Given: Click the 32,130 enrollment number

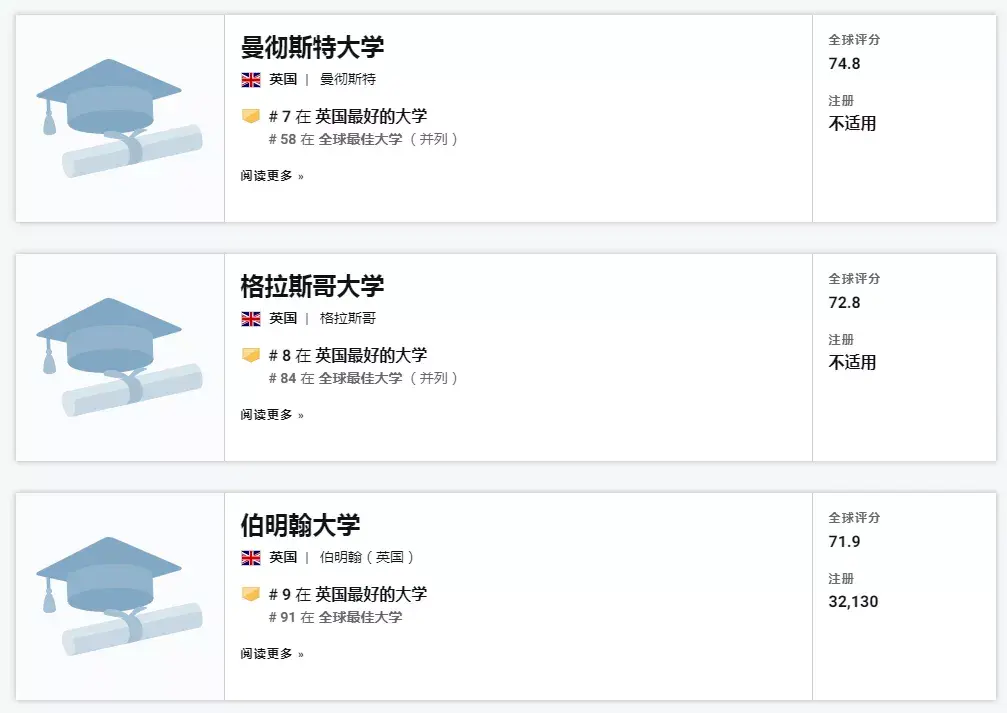Looking at the screenshot, I should click(853, 602).
